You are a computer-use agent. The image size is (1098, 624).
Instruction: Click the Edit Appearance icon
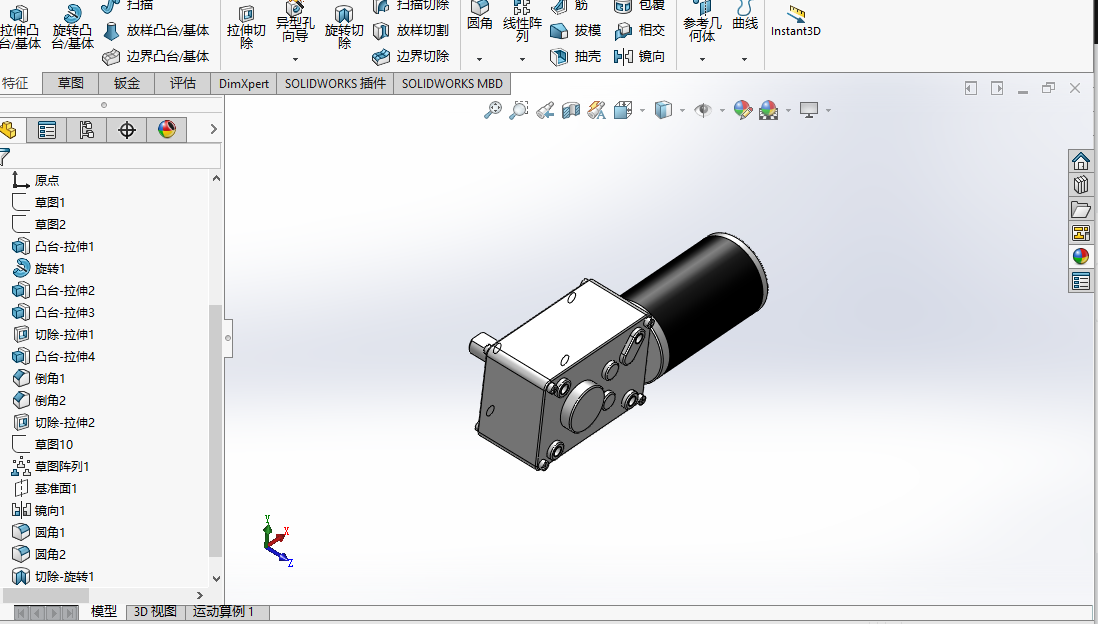tap(742, 110)
